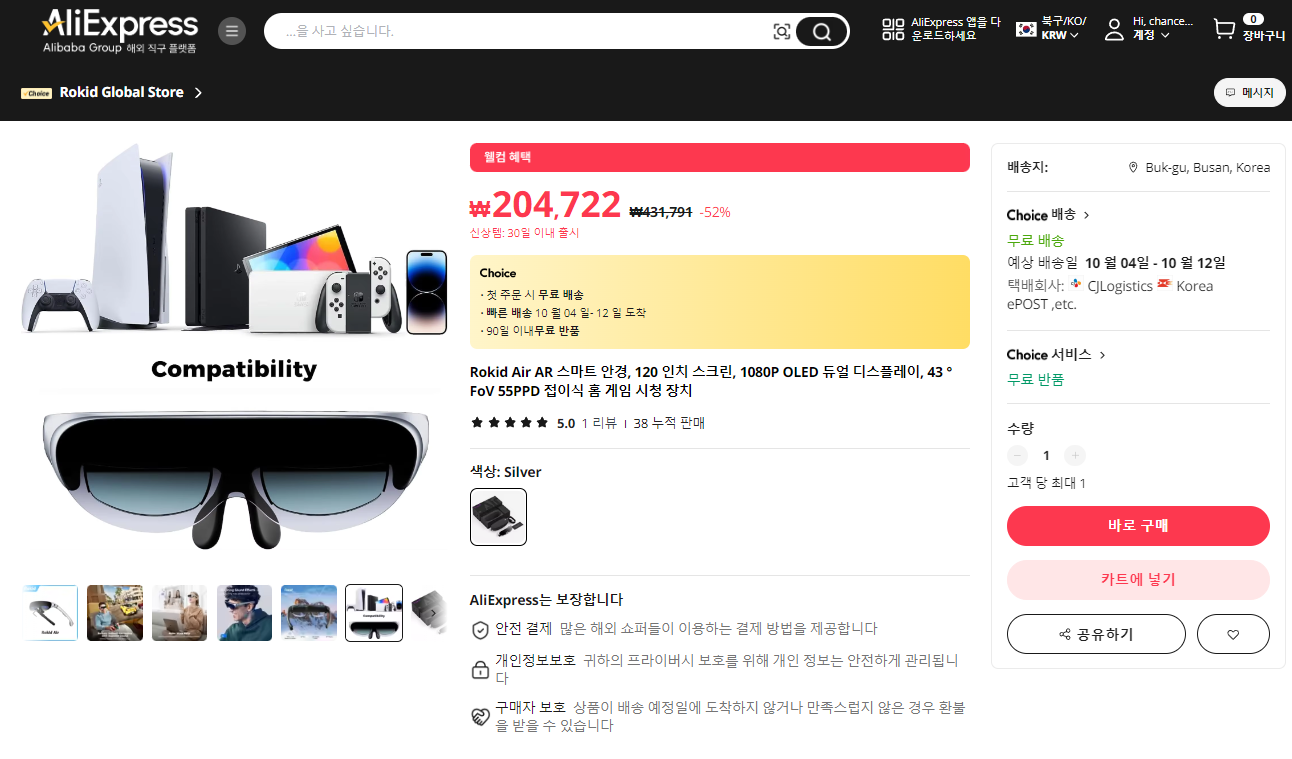
Task: Click the 고객 당 최대 1 limit text
Action: pos(1047,484)
